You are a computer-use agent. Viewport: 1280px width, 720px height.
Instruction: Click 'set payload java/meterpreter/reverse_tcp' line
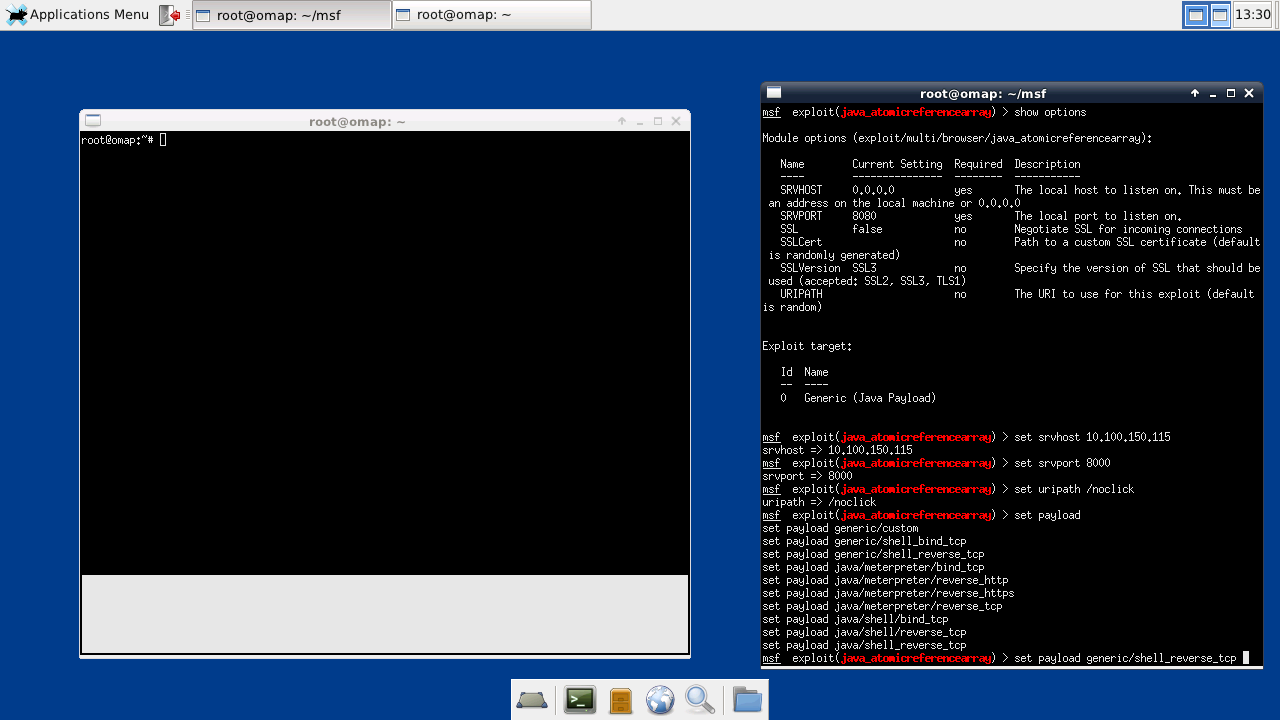(x=882, y=606)
